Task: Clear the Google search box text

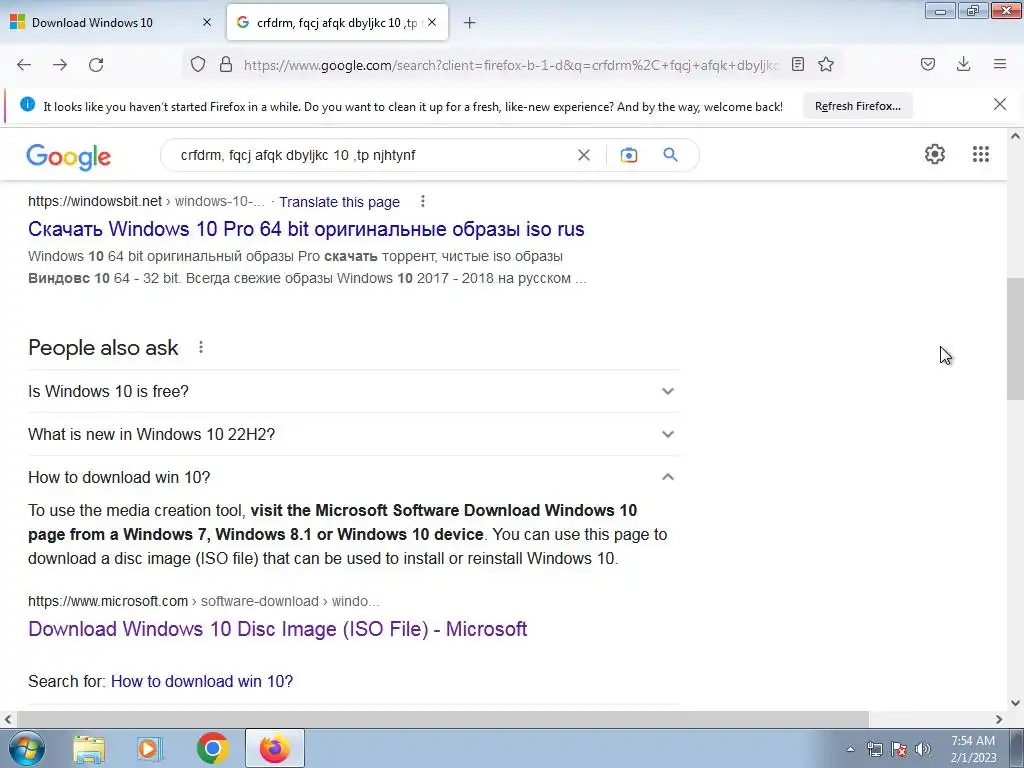Action: pos(584,155)
